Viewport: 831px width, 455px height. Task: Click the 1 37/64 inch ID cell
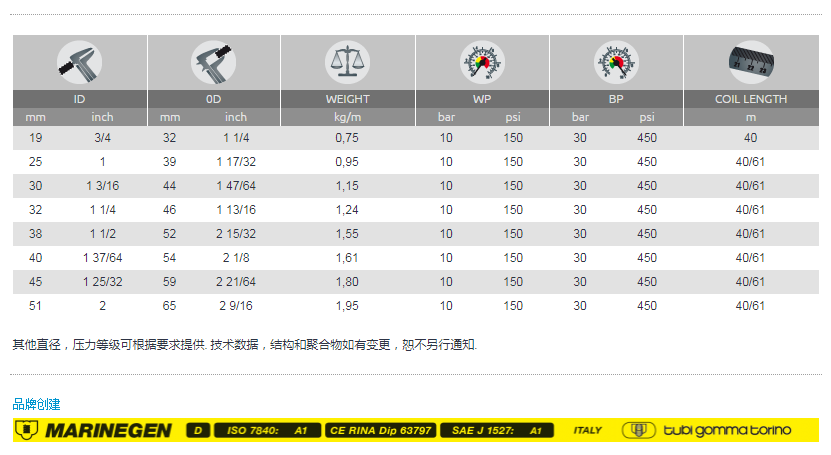[102, 257]
